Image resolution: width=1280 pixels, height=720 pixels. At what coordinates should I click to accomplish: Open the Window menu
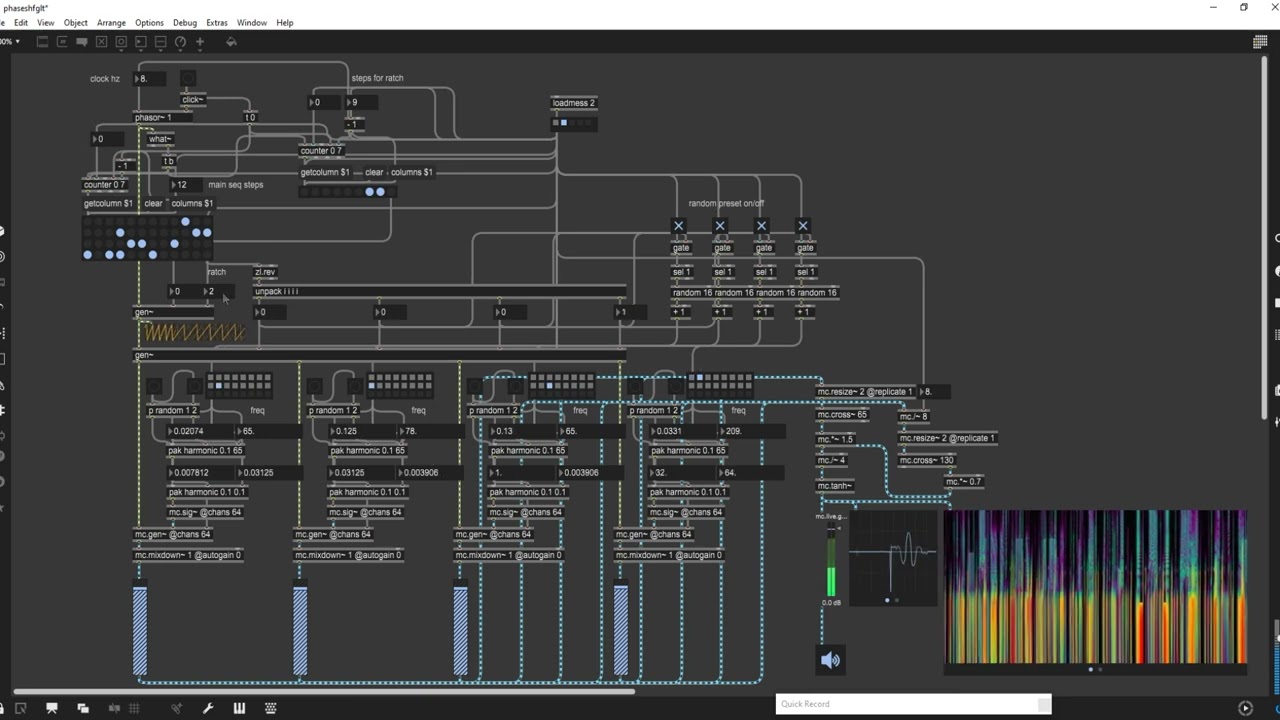pyautogui.click(x=252, y=22)
